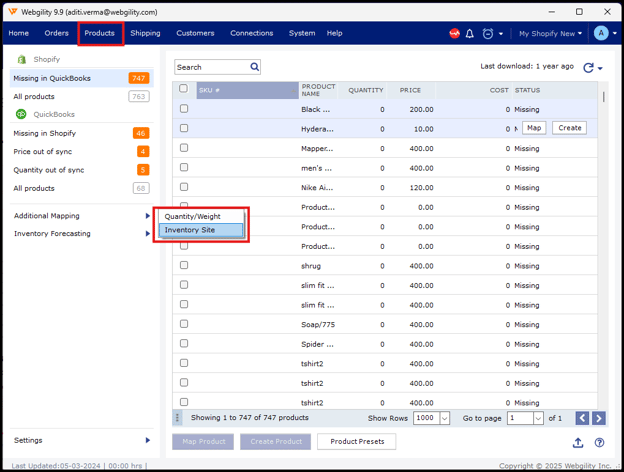Click the search magnifier icon
Screen dimensions: 624x472
pos(255,67)
